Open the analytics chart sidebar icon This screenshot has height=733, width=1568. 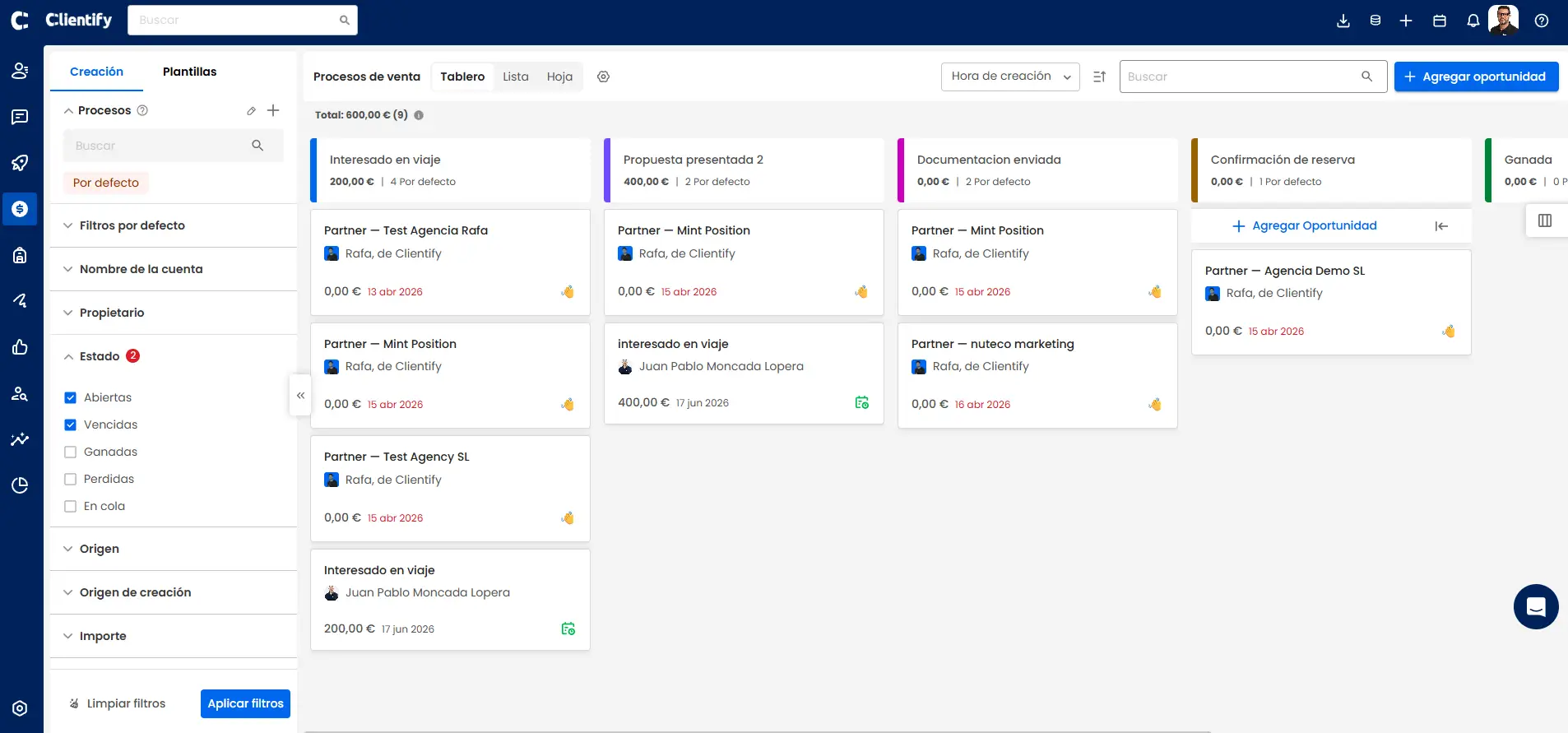click(20, 439)
